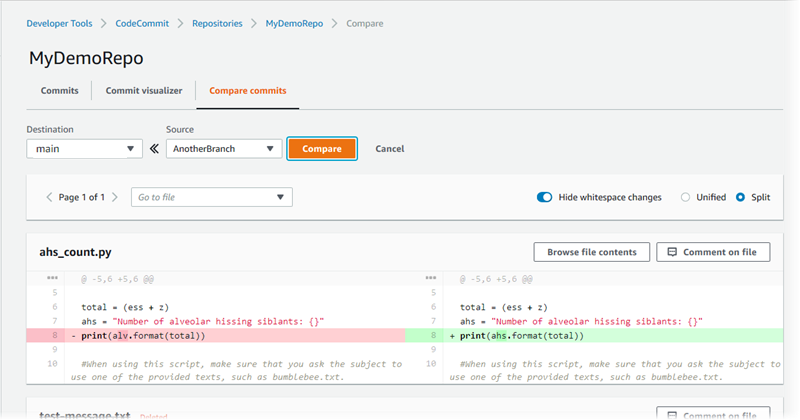
Task: Click Browse file contents button
Action: pyautogui.click(x=592, y=252)
